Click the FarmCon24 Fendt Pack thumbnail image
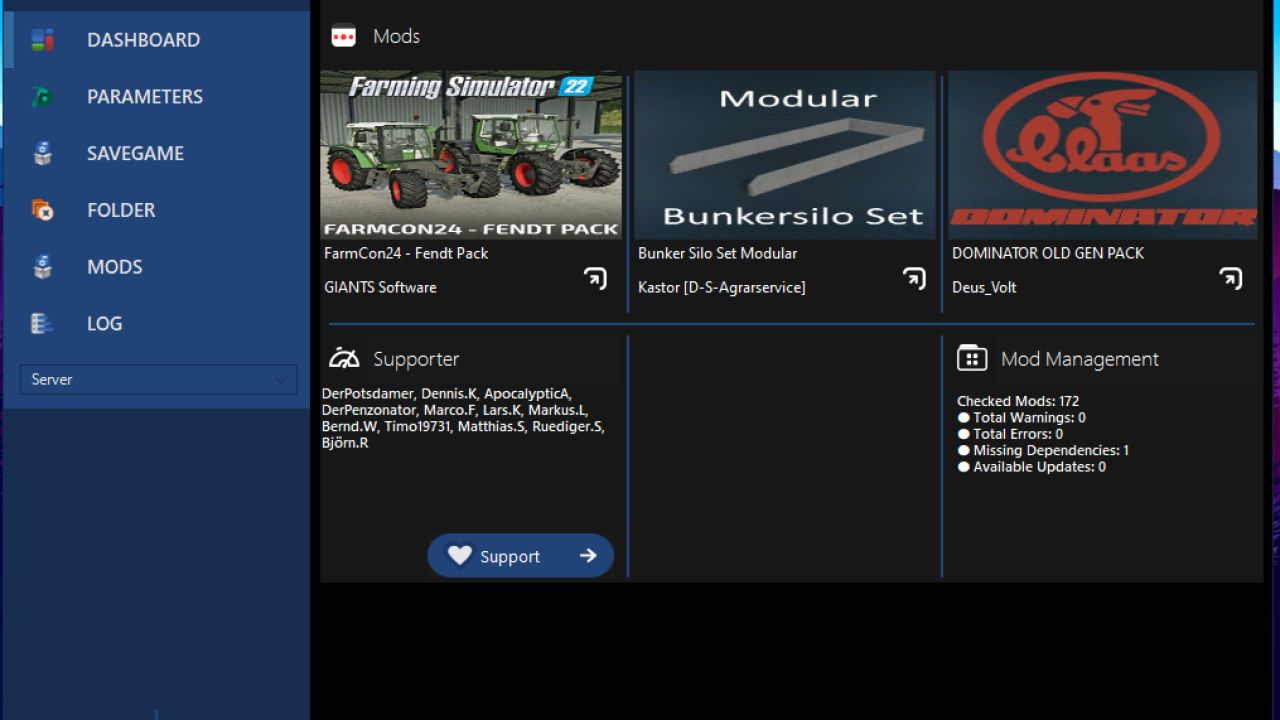The height and width of the screenshot is (720, 1280). [x=471, y=154]
